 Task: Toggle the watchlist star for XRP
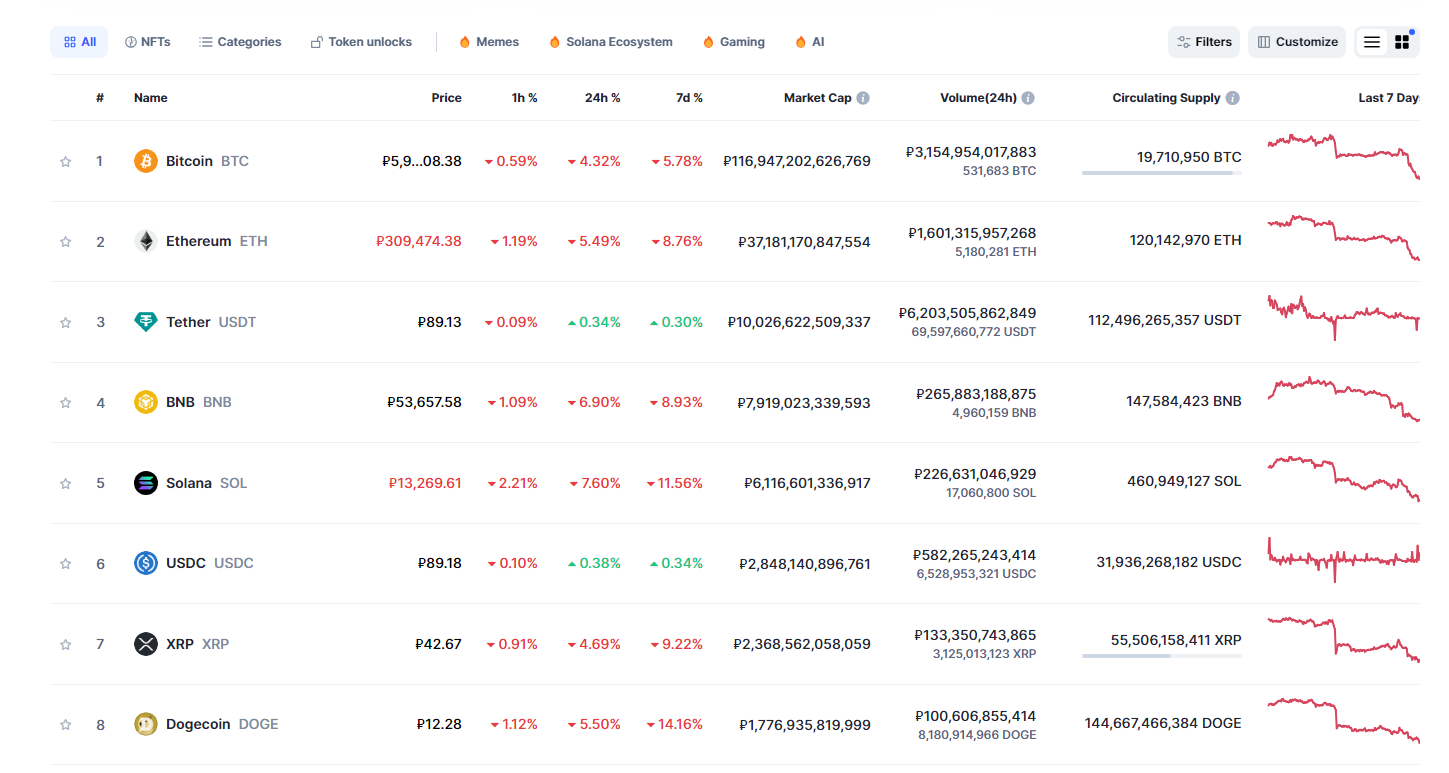(66, 644)
